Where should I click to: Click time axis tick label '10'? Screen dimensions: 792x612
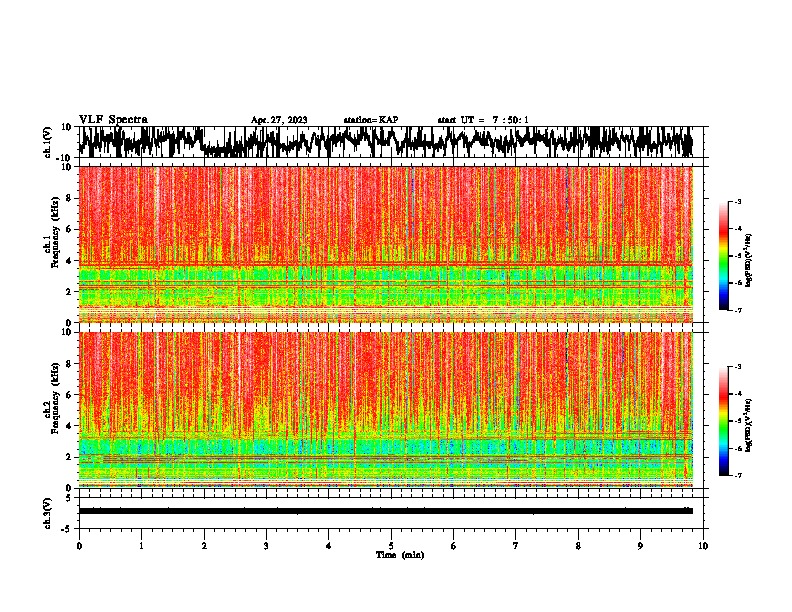pyautogui.click(x=703, y=546)
